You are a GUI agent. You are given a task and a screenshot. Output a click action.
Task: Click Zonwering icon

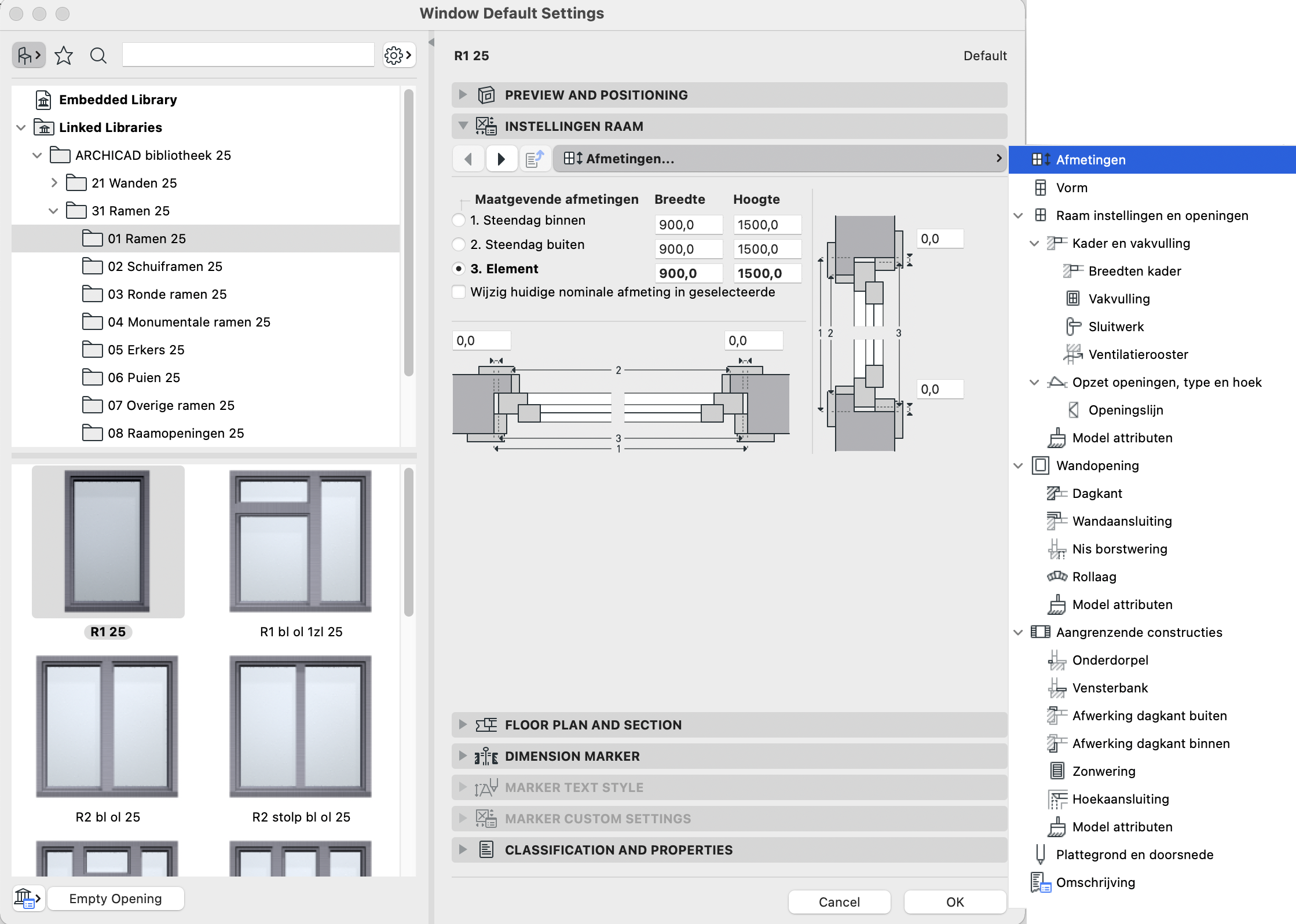point(1057,771)
